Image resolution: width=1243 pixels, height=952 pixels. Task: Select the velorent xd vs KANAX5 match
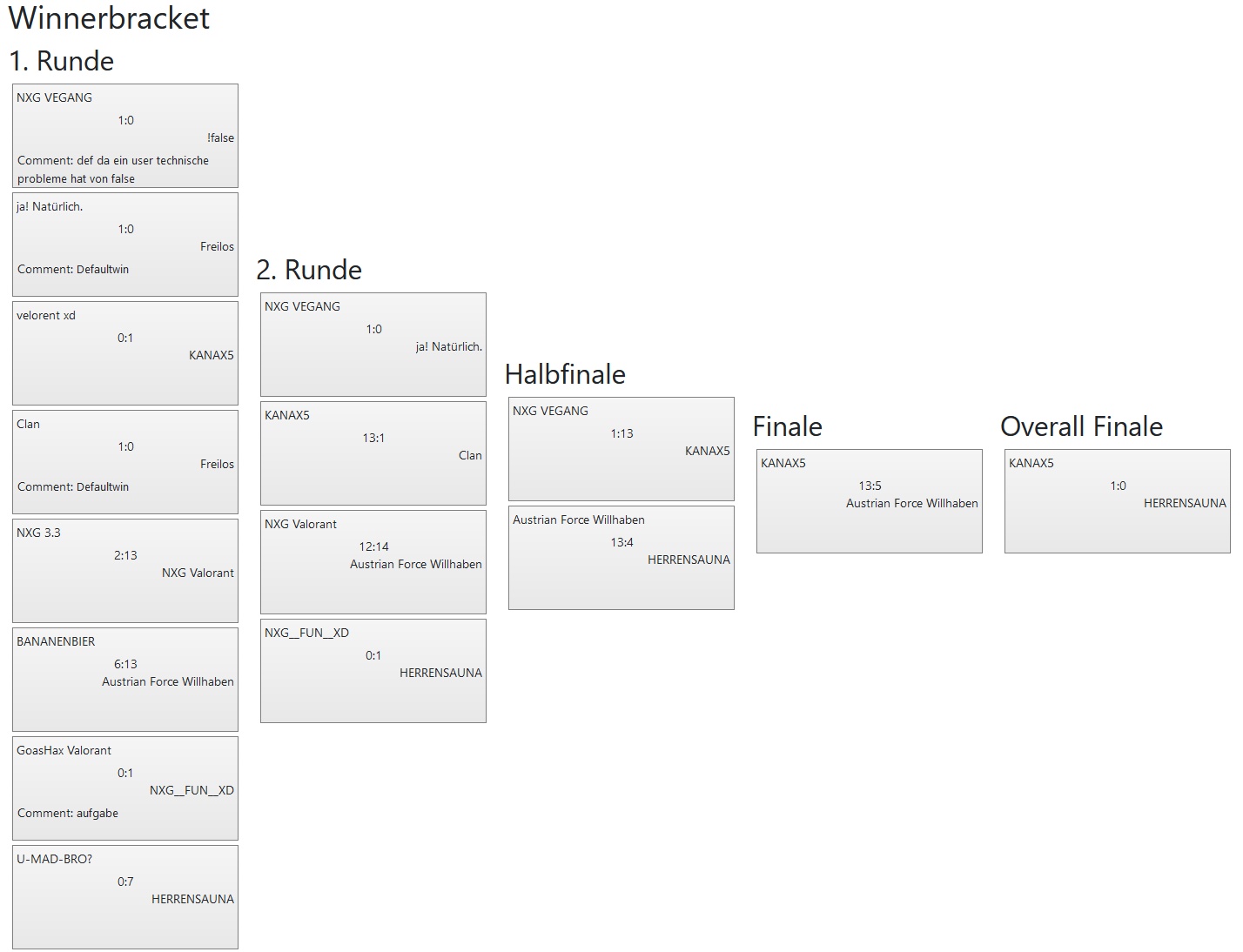[x=124, y=353]
